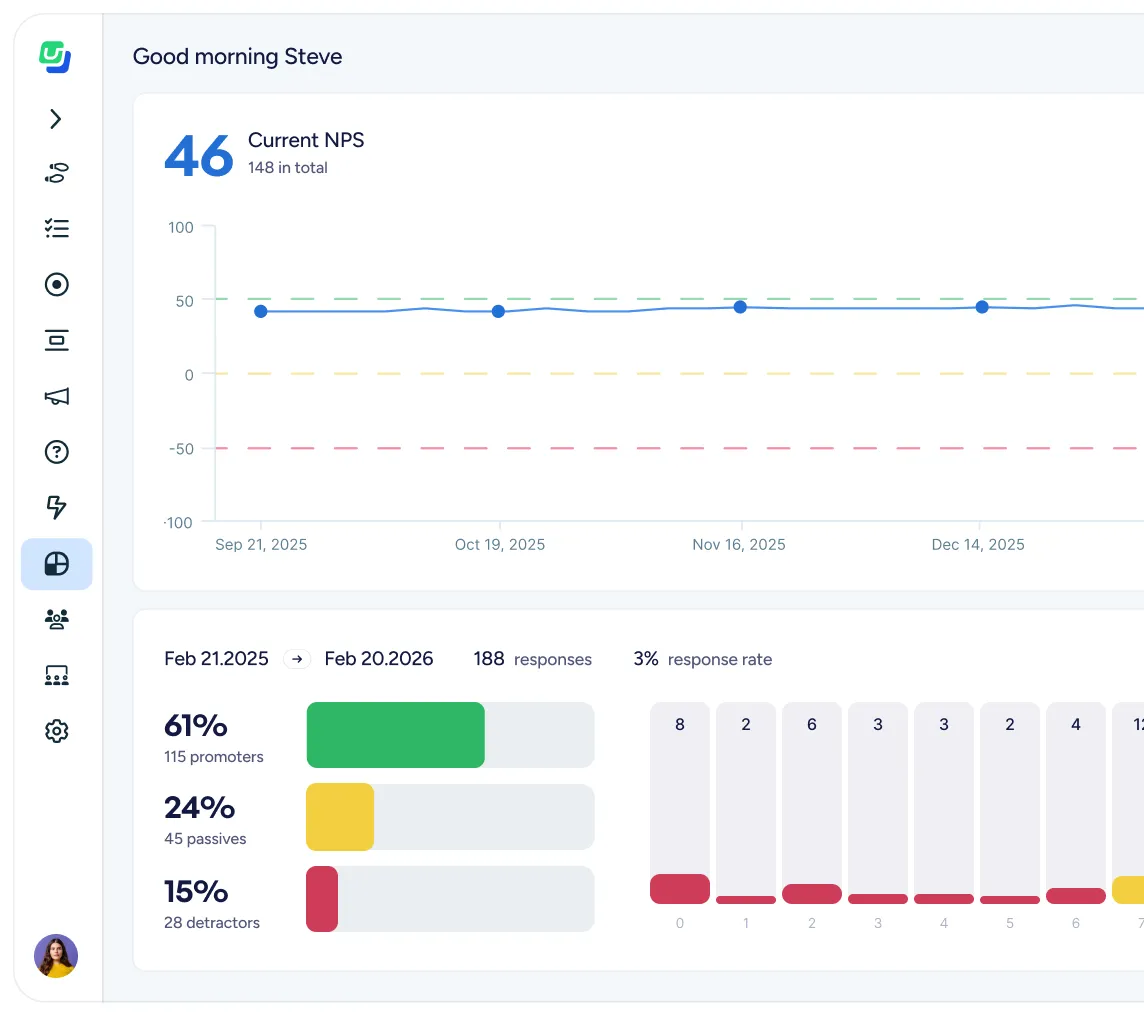The width and height of the screenshot is (1144, 1016).
Task: Open the question mark resource center icon
Action: pyautogui.click(x=56, y=452)
